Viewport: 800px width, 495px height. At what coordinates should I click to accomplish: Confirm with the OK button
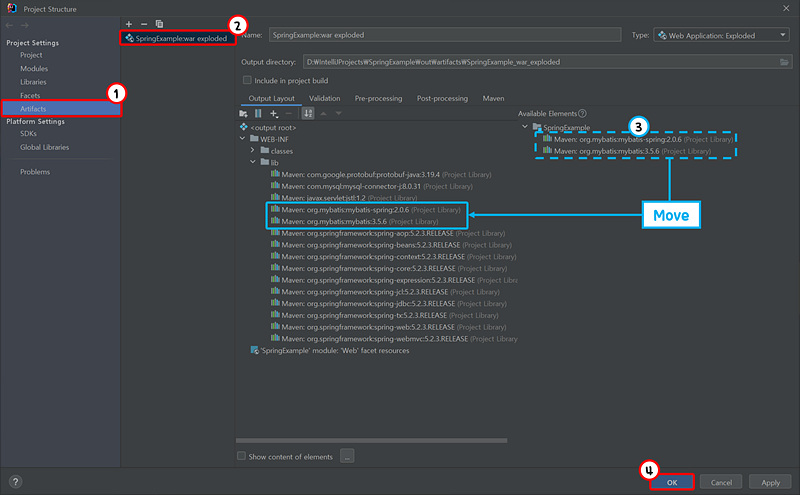click(x=672, y=482)
